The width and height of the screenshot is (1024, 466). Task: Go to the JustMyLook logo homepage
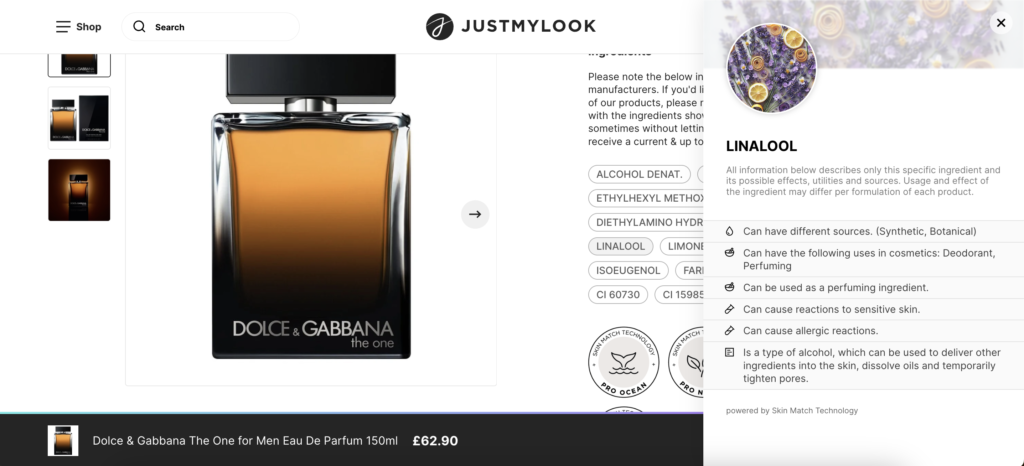click(x=511, y=27)
